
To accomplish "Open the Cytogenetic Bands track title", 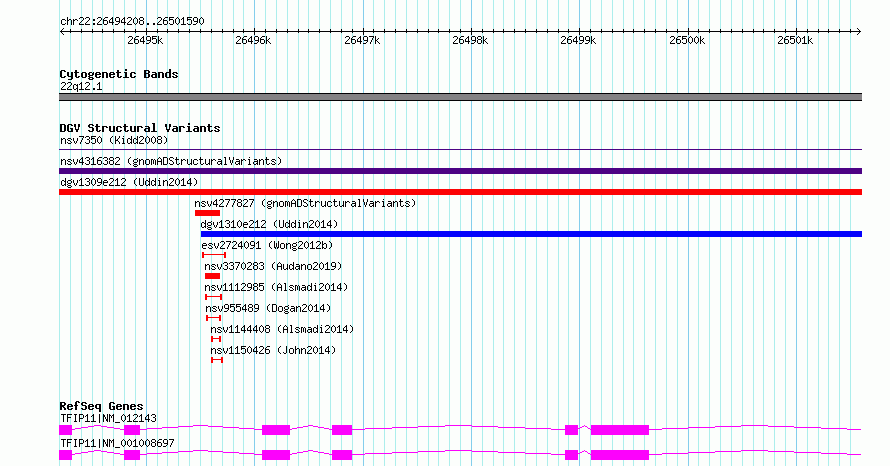I will (x=119, y=74).
